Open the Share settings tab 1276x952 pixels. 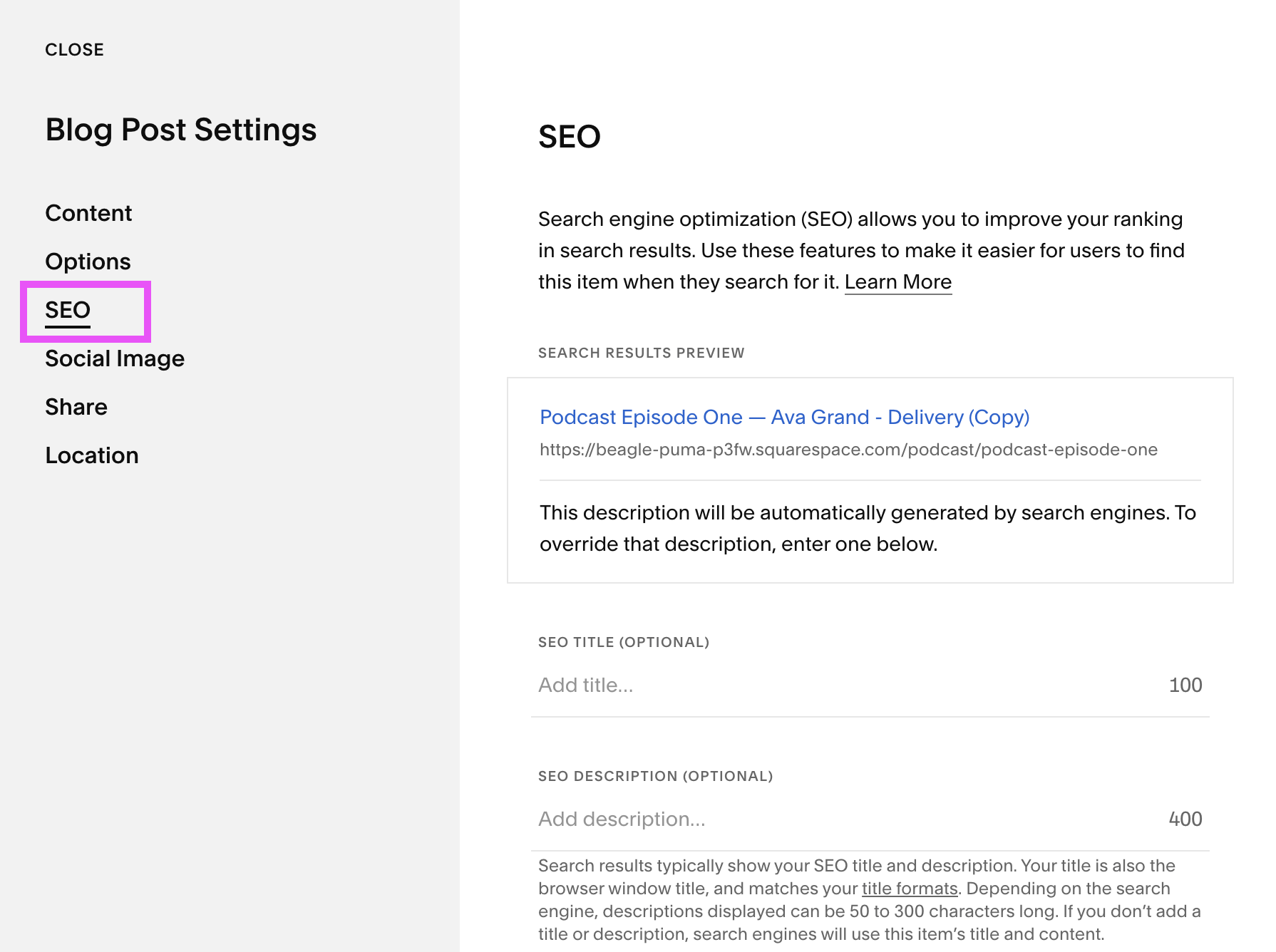tap(76, 407)
